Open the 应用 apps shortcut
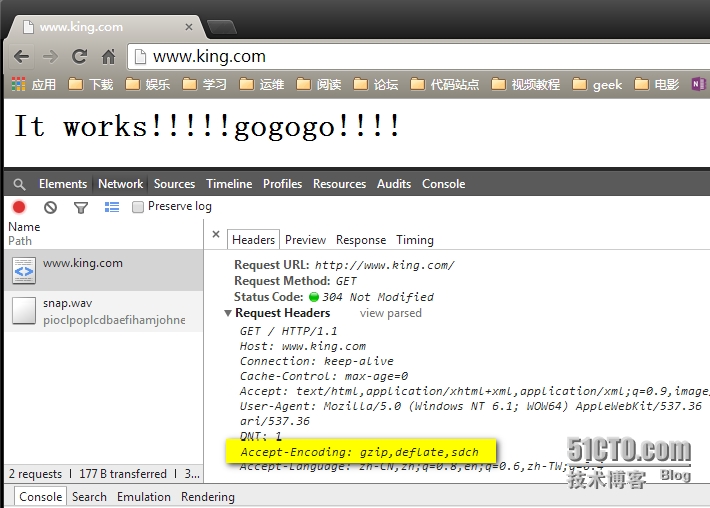 click(33, 84)
